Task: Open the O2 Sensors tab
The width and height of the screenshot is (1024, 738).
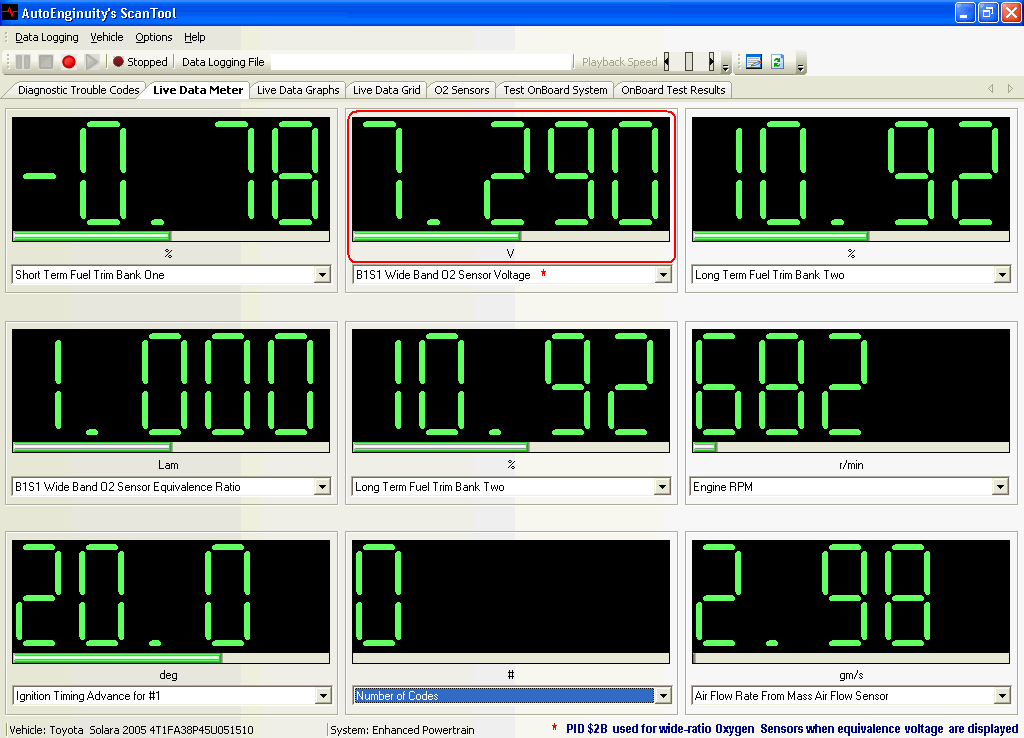Action: click(461, 90)
